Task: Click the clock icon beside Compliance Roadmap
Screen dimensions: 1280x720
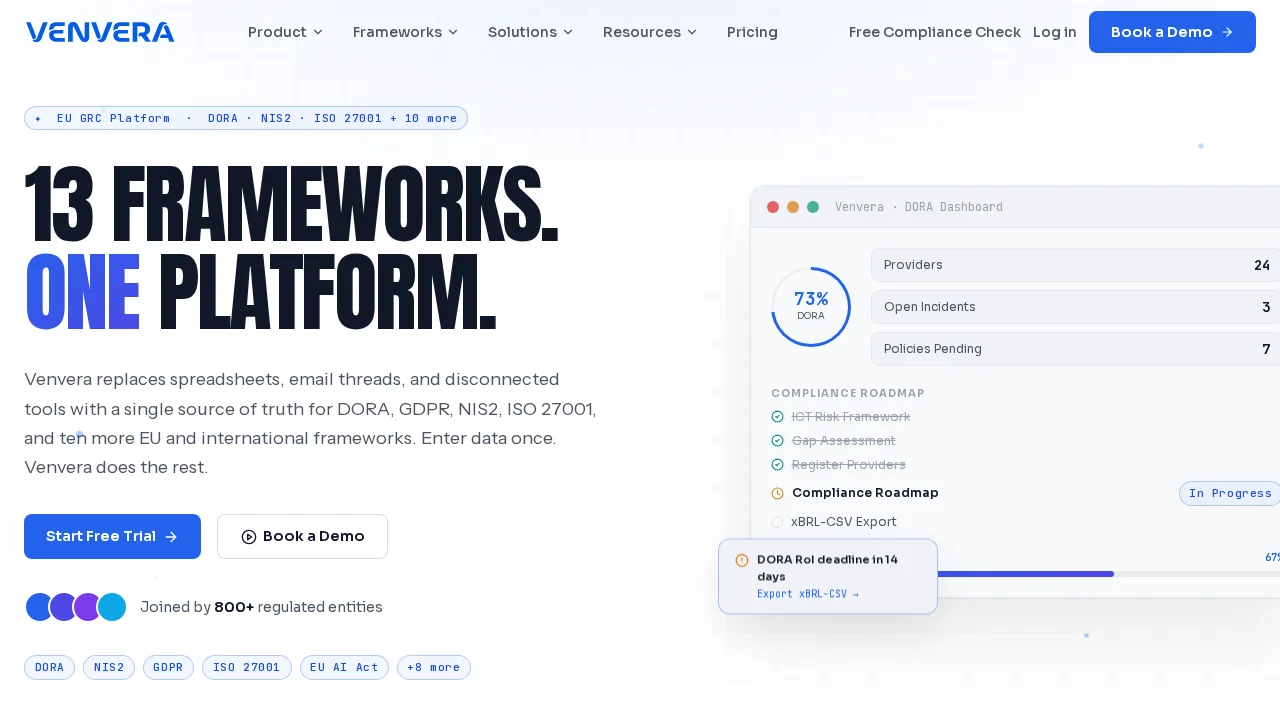Action: tap(777, 493)
